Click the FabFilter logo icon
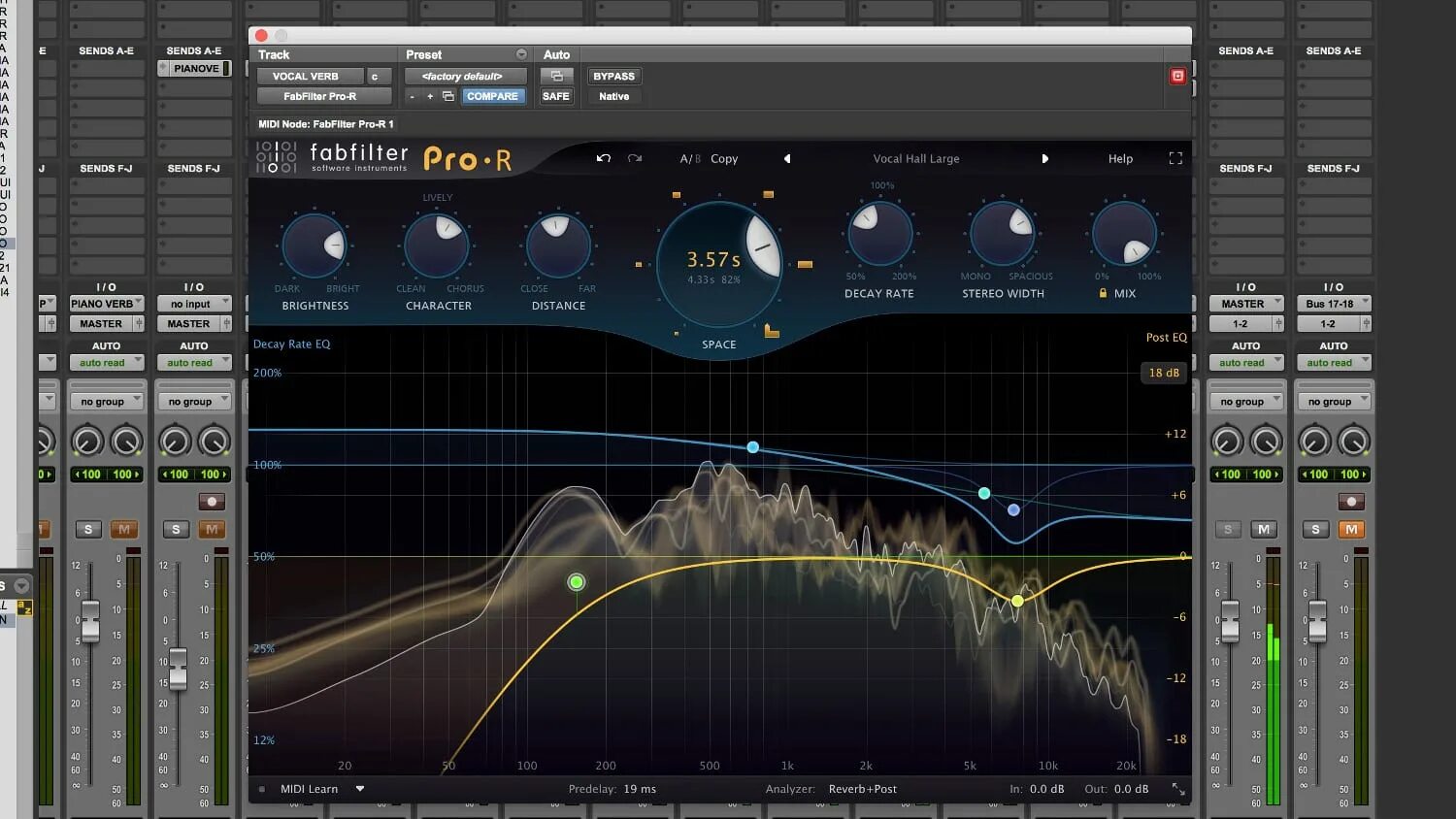 point(277,157)
